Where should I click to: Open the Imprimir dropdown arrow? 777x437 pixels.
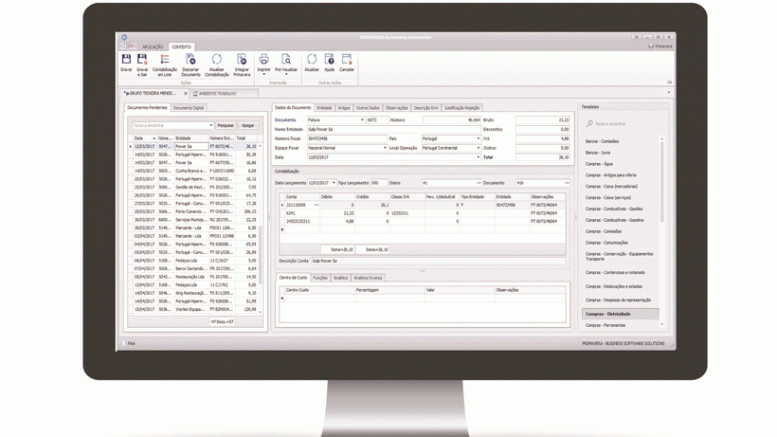(264, 75)
